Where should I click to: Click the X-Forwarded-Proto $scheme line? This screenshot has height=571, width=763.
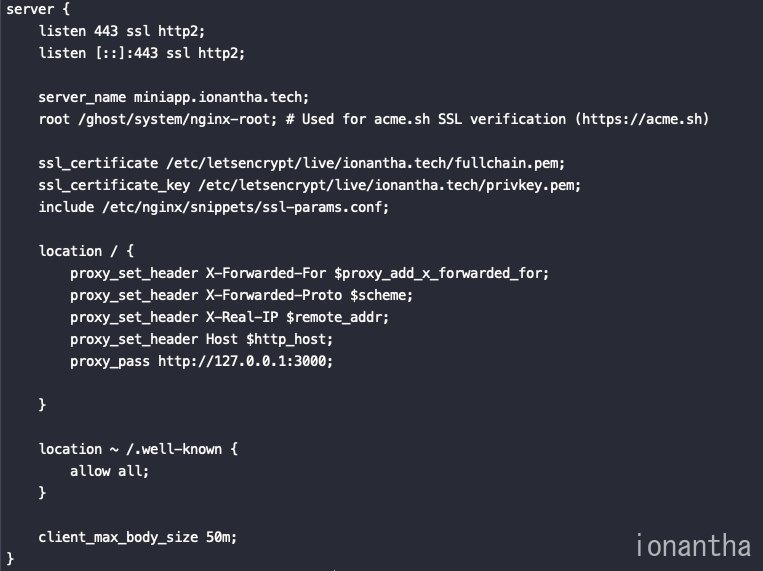point(241,295)
